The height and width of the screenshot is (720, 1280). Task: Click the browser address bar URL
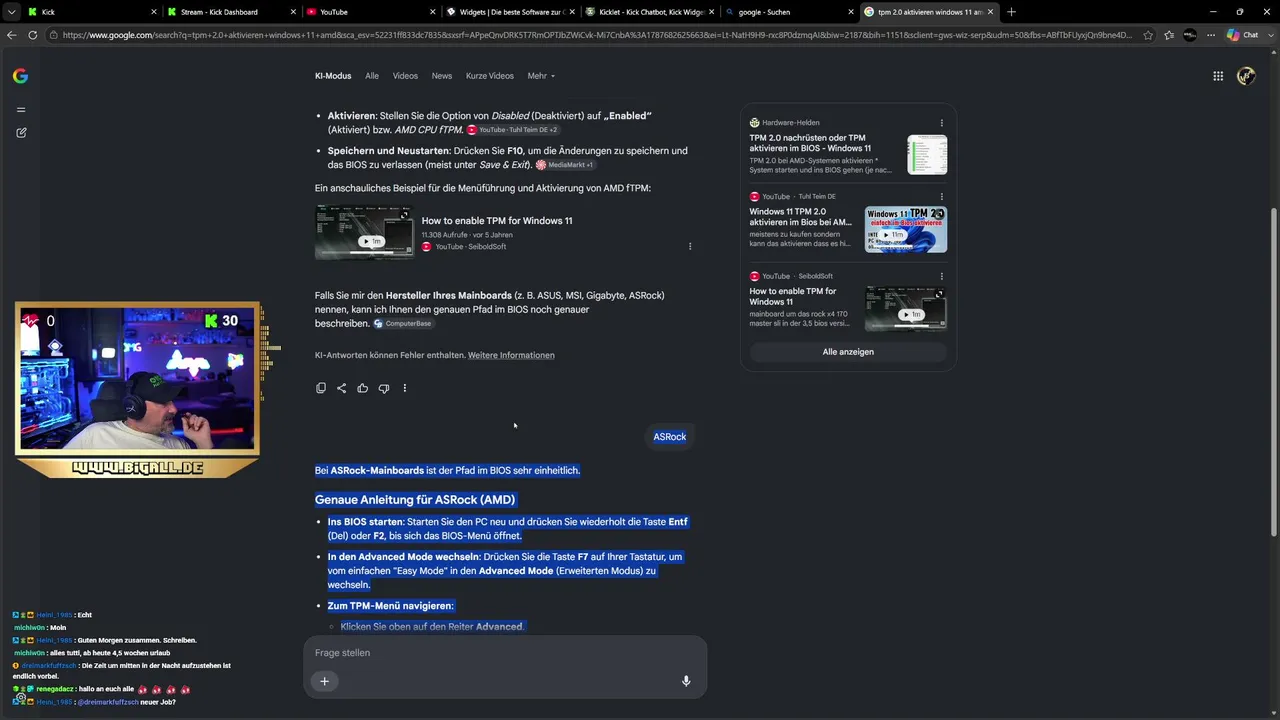597,35
